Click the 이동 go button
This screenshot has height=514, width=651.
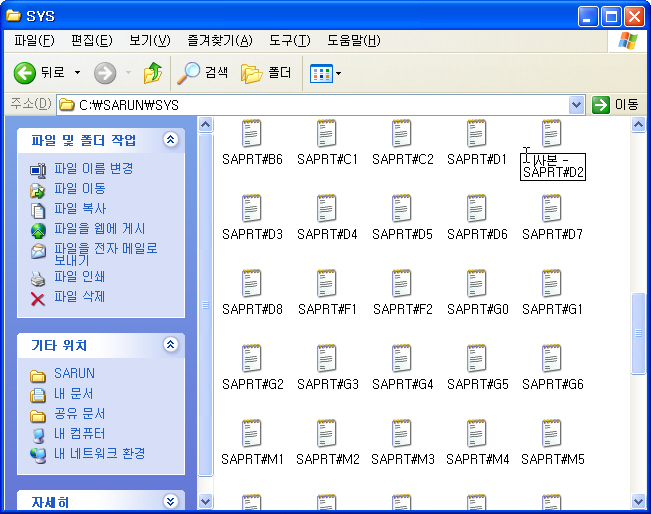[615, 105]
